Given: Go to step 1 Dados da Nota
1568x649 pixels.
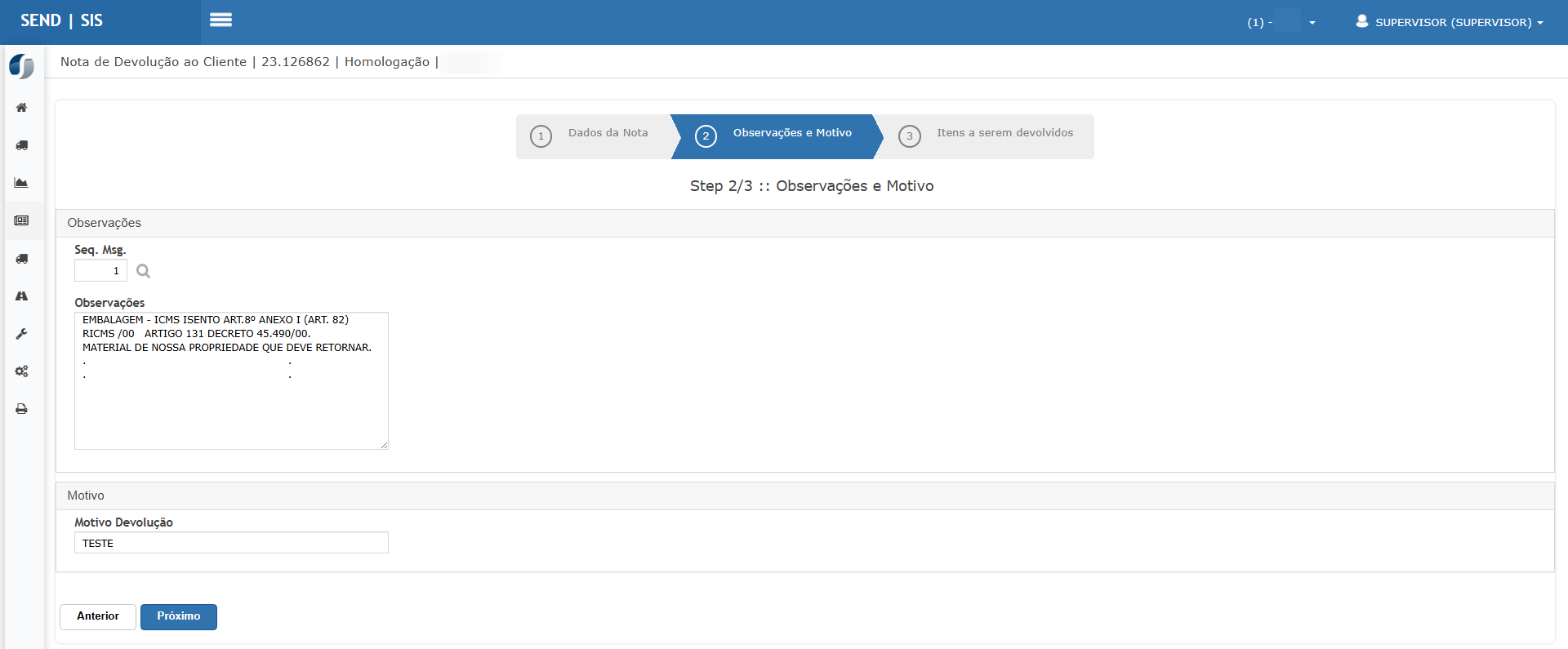Looking at the screenshot, I should pyautogui.click(x=592, y=136).
